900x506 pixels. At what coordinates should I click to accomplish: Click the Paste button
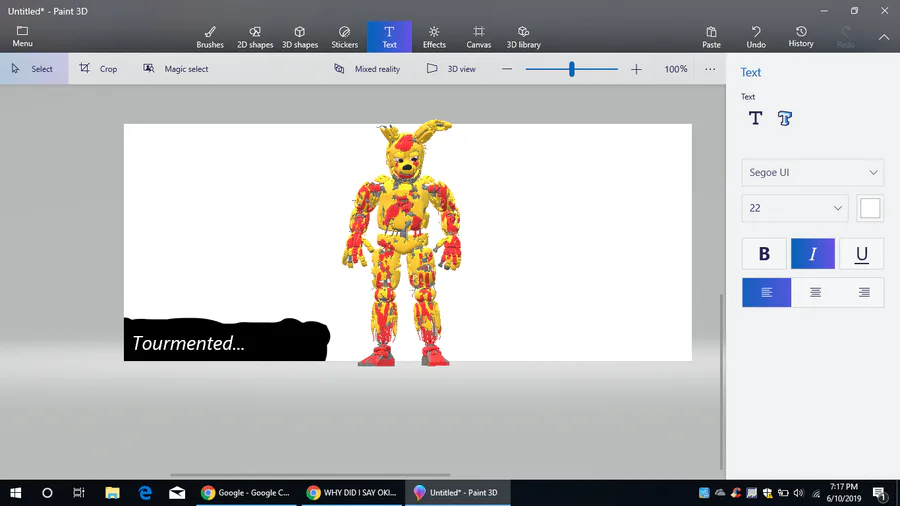coord(711,37)
